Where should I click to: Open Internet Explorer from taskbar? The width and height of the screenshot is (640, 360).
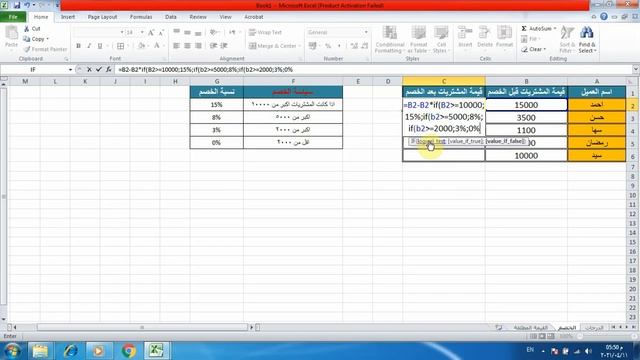pos(71,351)
